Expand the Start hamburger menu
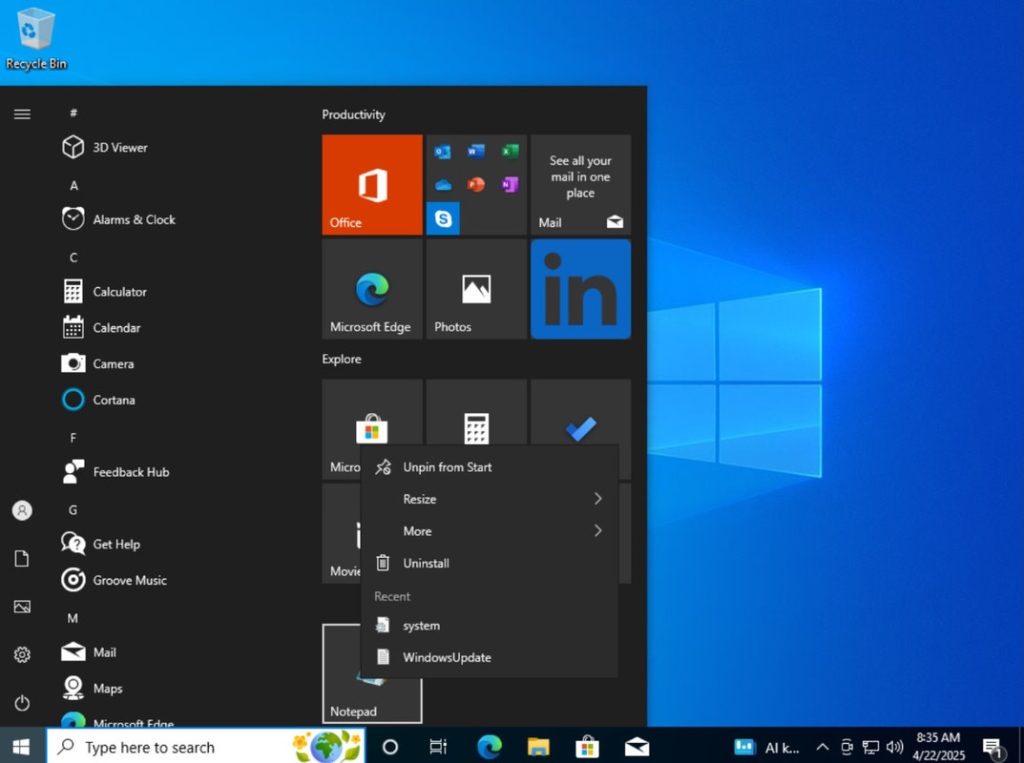Screen dimensions: 1024x763 coord(22,114)
